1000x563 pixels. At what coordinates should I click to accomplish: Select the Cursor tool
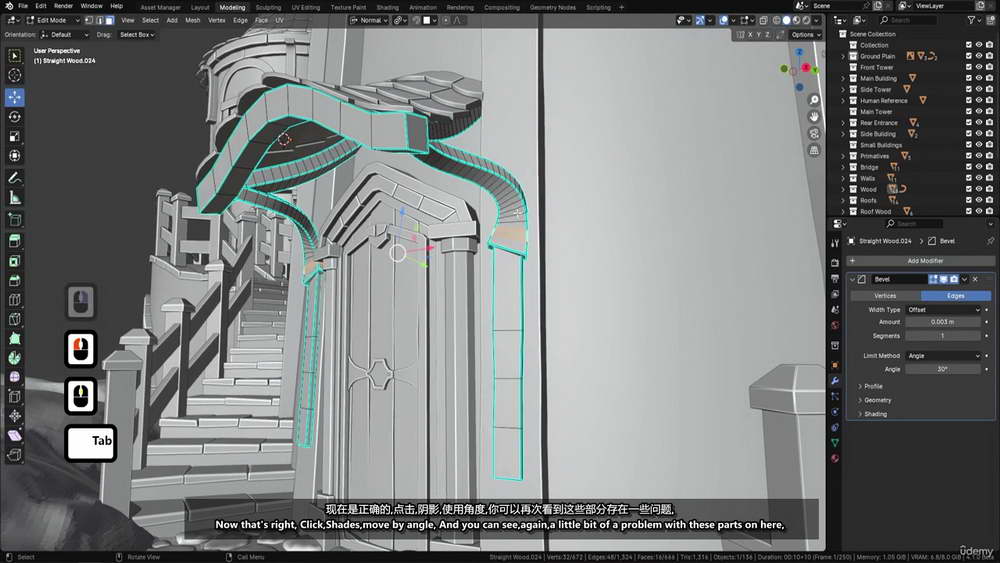coord(14,75)
